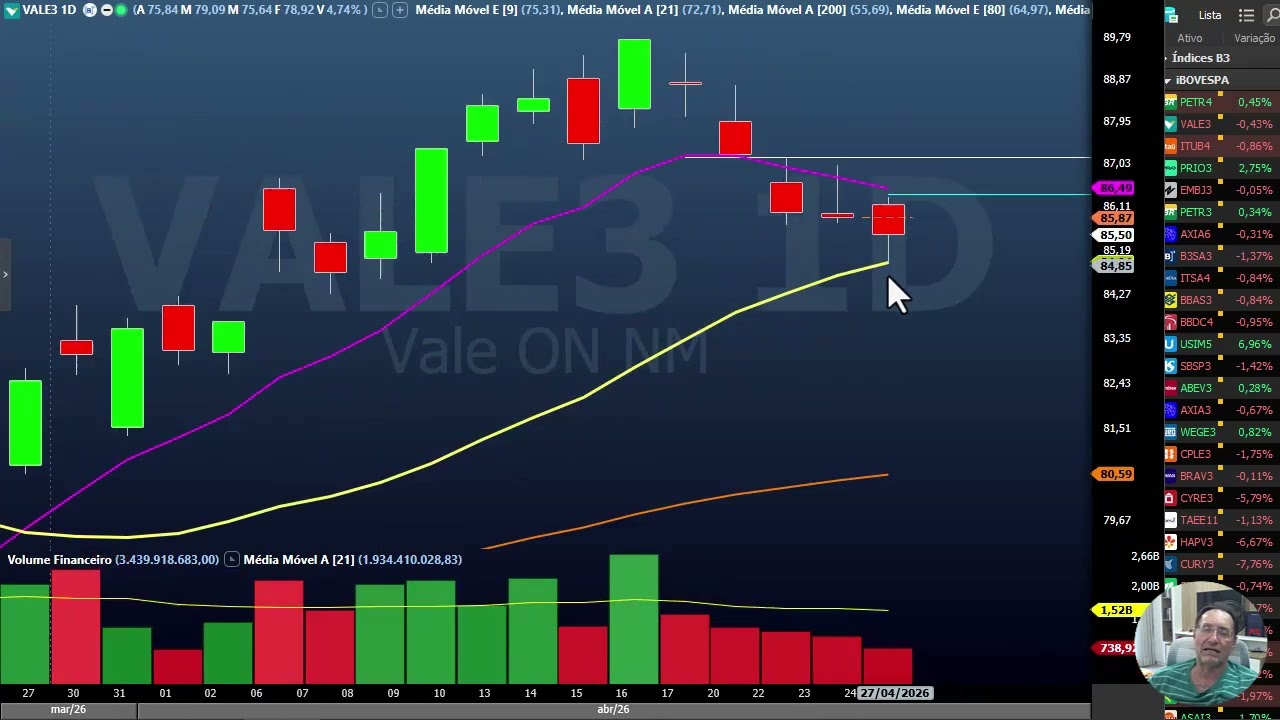Click the VALE3 company logo icon
The height and width of the screenshot is (720, 1280).
(x=1171, y=124)
